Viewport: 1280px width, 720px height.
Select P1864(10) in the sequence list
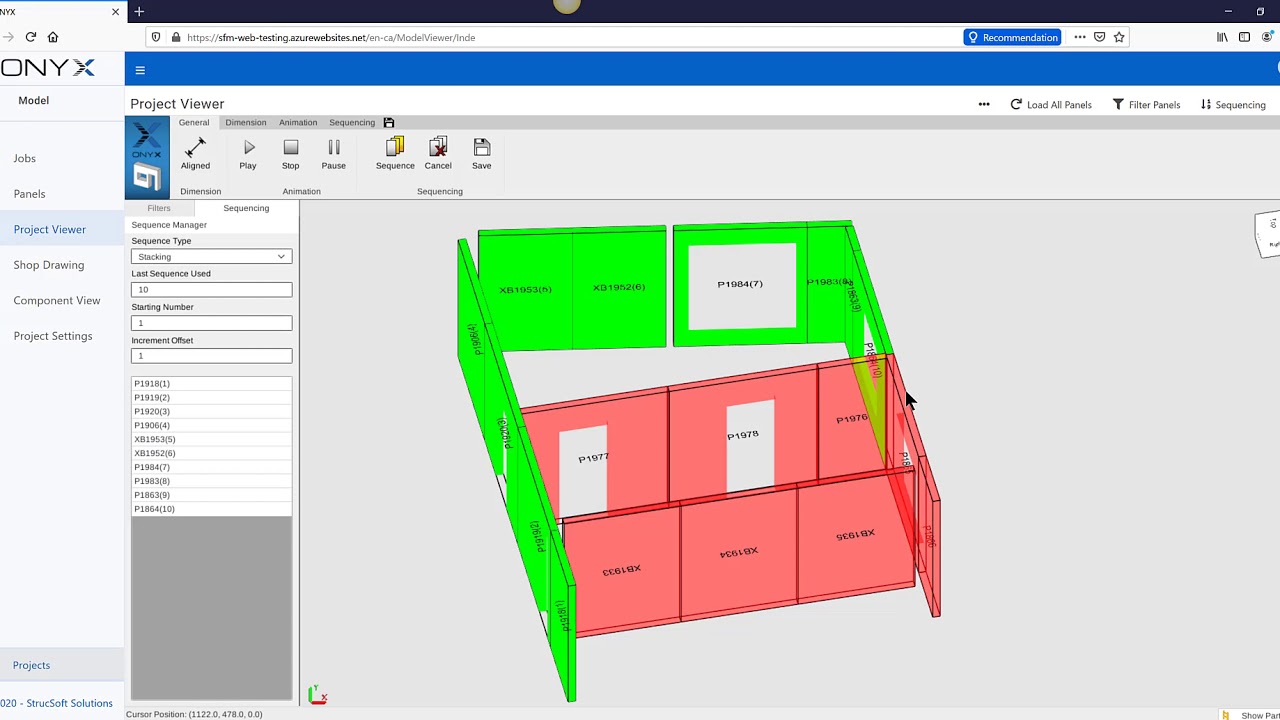pos(211,510)
